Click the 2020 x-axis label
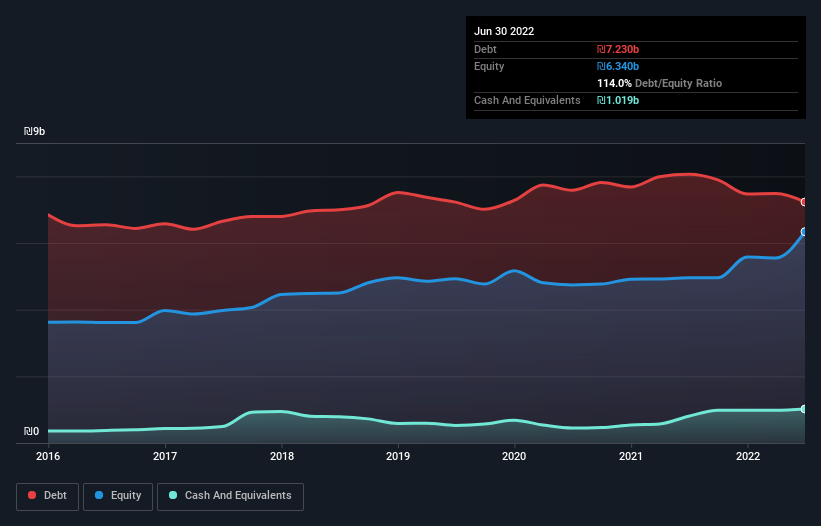 514,456
